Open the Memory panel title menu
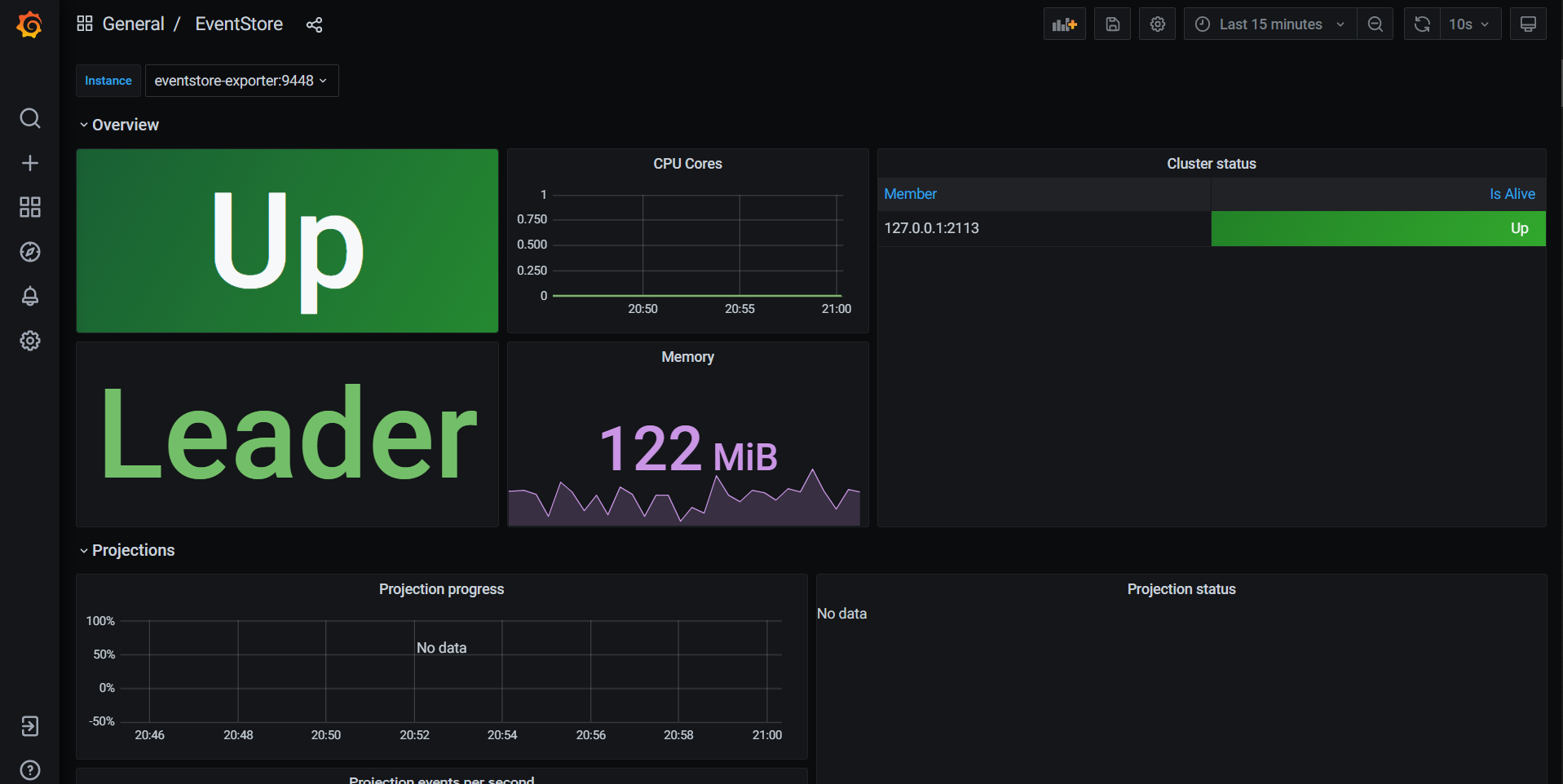The width and height of the screenshot is (1563, 784). click(687, 357)
